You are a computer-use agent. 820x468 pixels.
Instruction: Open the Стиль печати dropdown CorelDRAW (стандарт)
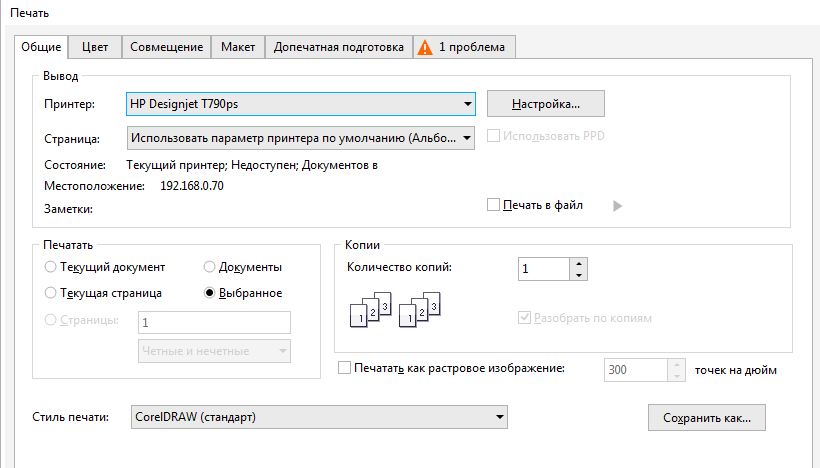tap(319, 417)
